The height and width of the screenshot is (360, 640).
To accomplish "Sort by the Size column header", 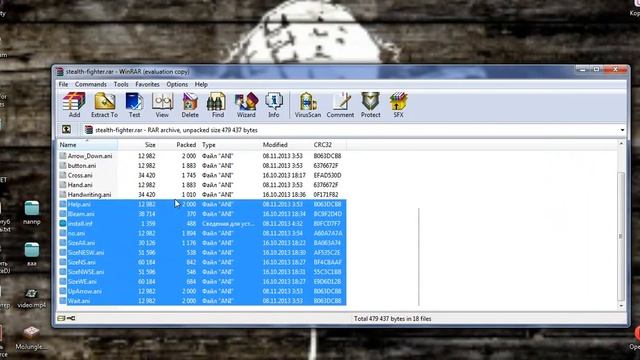I will [x=138, y=145].
